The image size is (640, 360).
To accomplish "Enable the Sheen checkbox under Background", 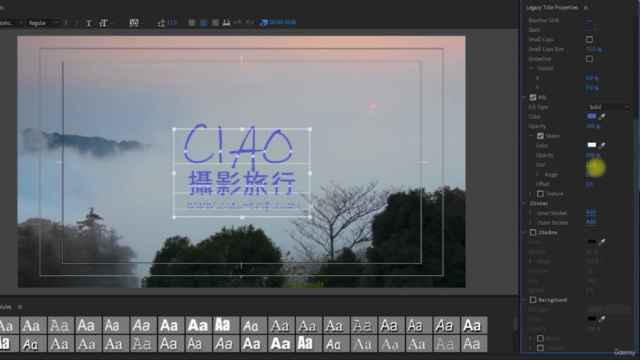I will tap(540, 338).
